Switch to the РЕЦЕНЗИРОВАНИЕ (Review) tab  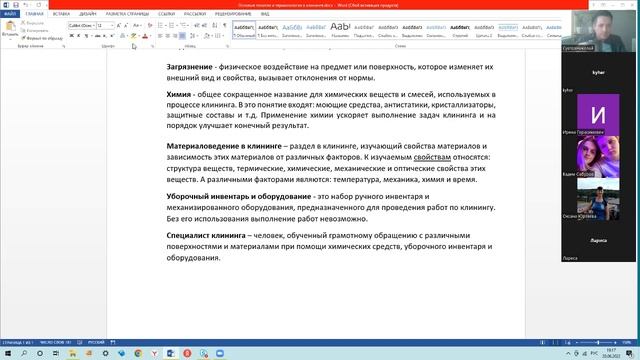coord(233,14)
